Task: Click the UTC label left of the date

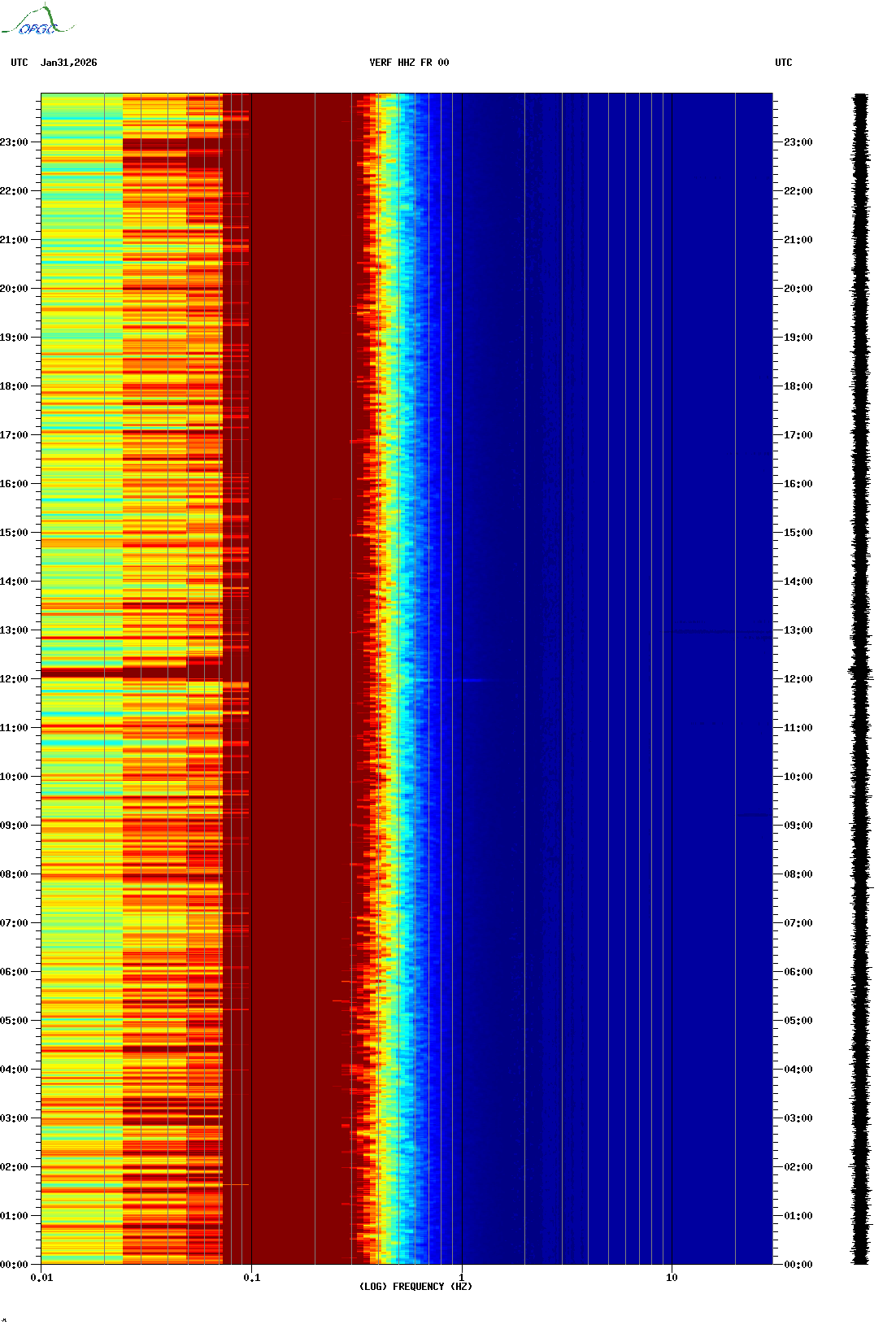Action: pyautogui.click(x=20, y=63)
